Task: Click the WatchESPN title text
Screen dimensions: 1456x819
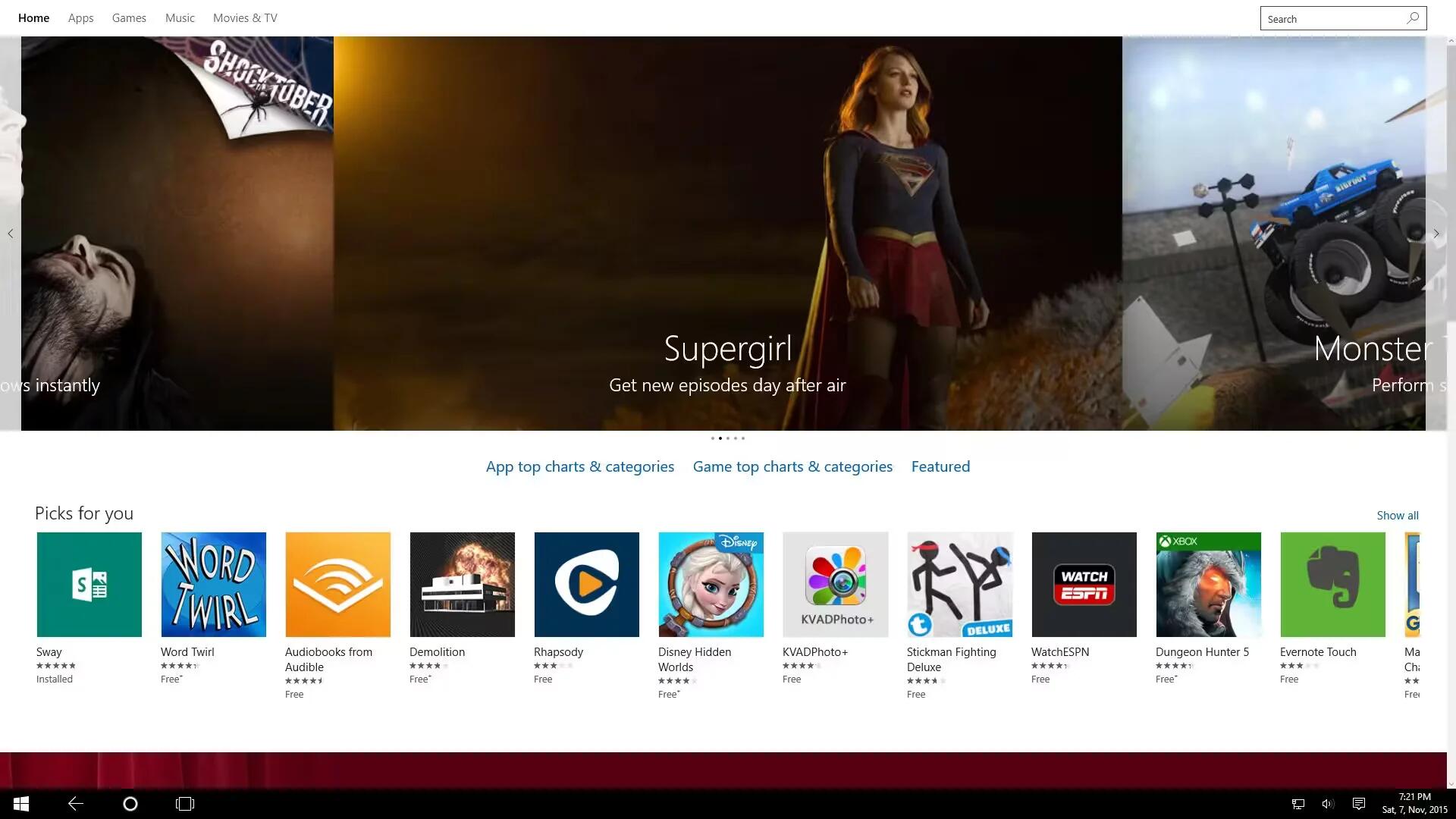Action: point(1060,652)
